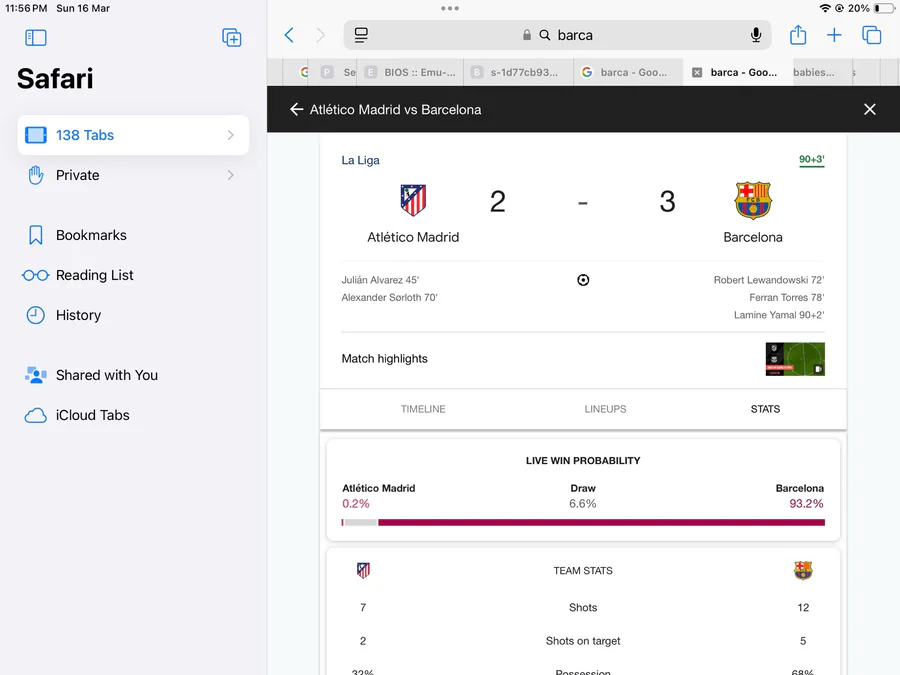
Task: Switch to the LINEUPS tab
Action: (605, 409)
